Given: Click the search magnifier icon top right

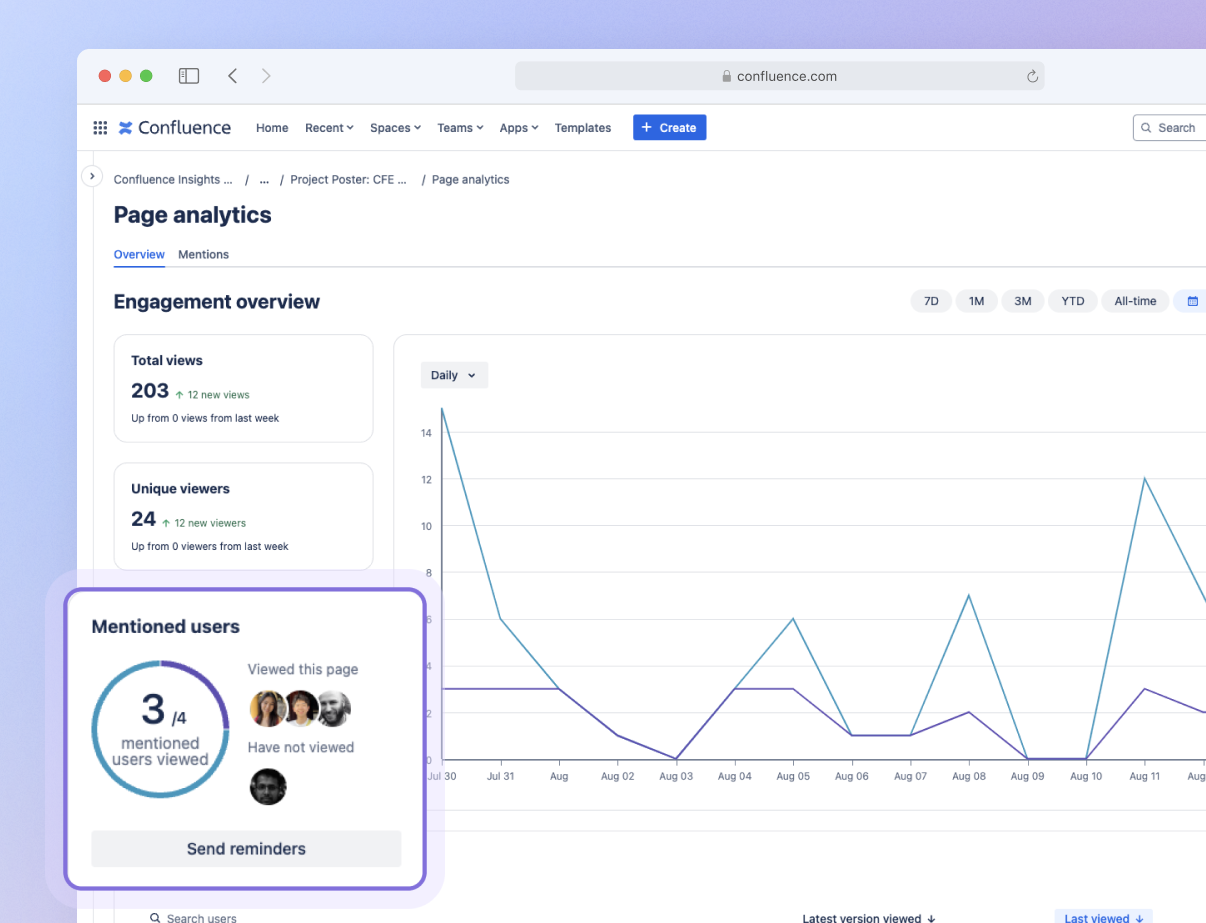Looking at the screenshot, I should point(1146,127).
